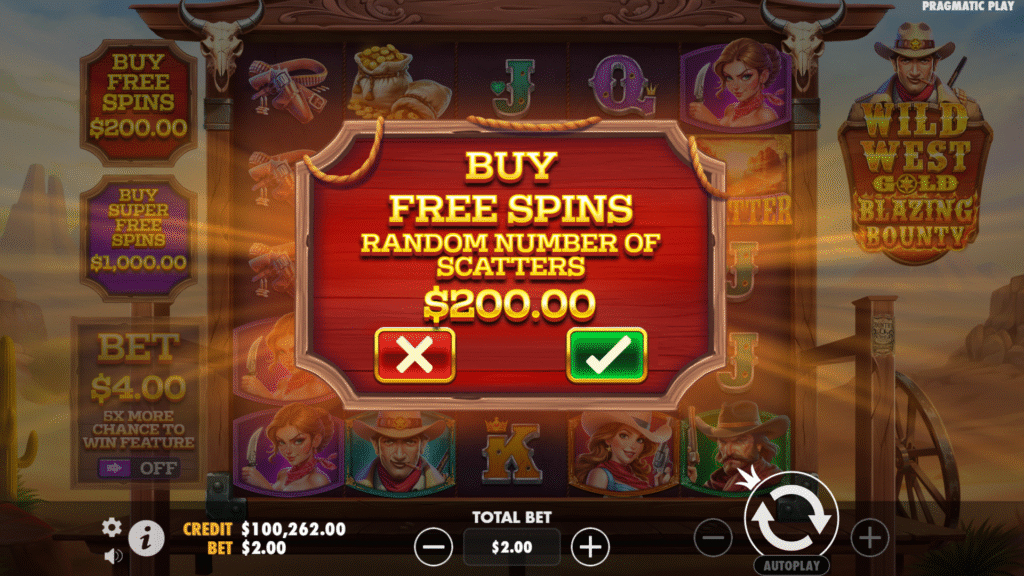
Task: Confirm purchase with the green checkmark
Action: pos(607,355)
